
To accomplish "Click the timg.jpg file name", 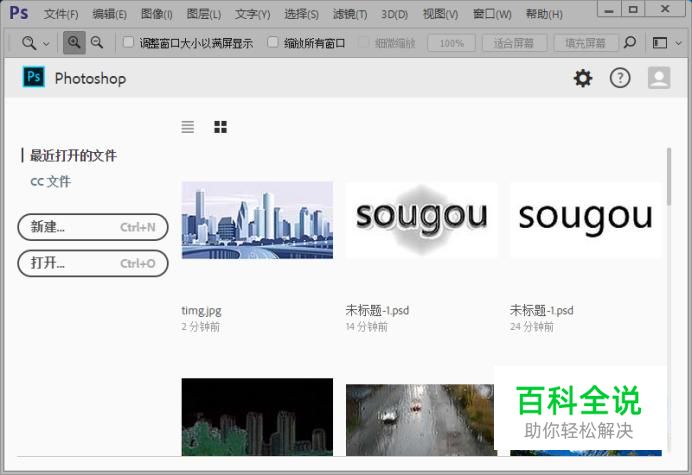I will [201, 310].
